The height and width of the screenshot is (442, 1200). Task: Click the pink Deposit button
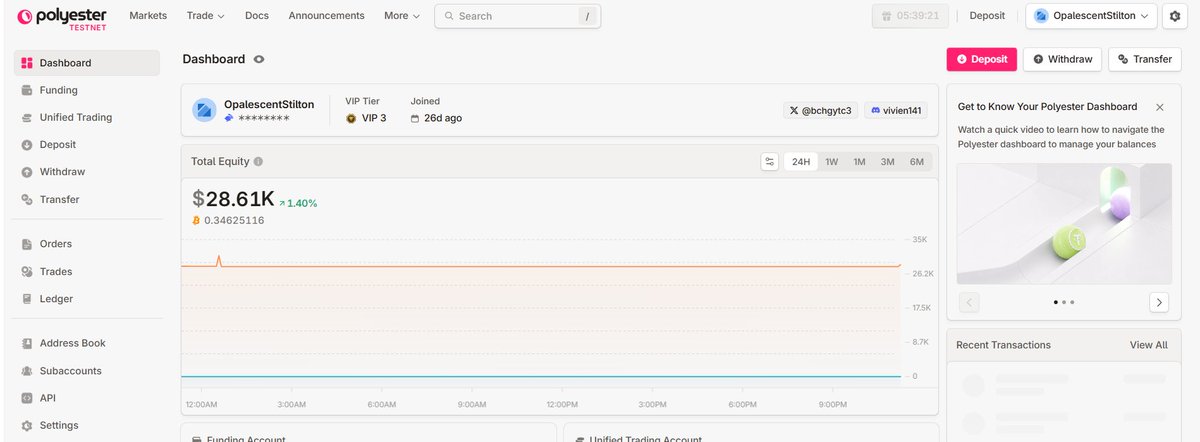click(x=982, y=59)
